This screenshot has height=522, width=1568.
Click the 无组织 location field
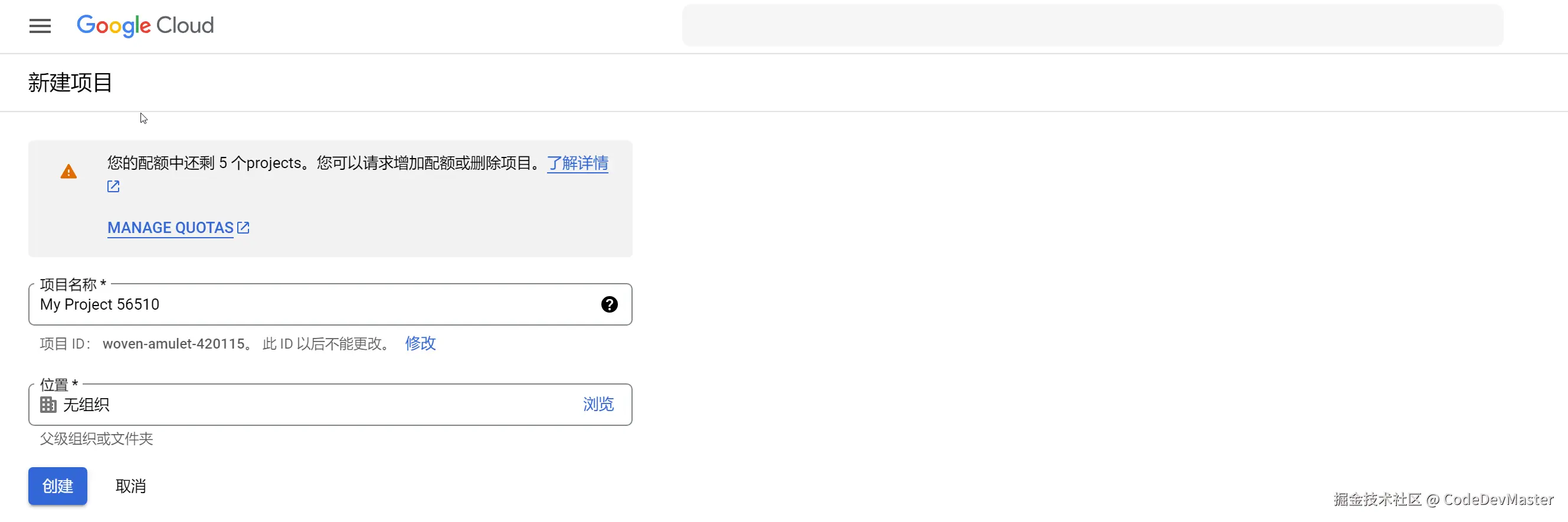[305, 405]
